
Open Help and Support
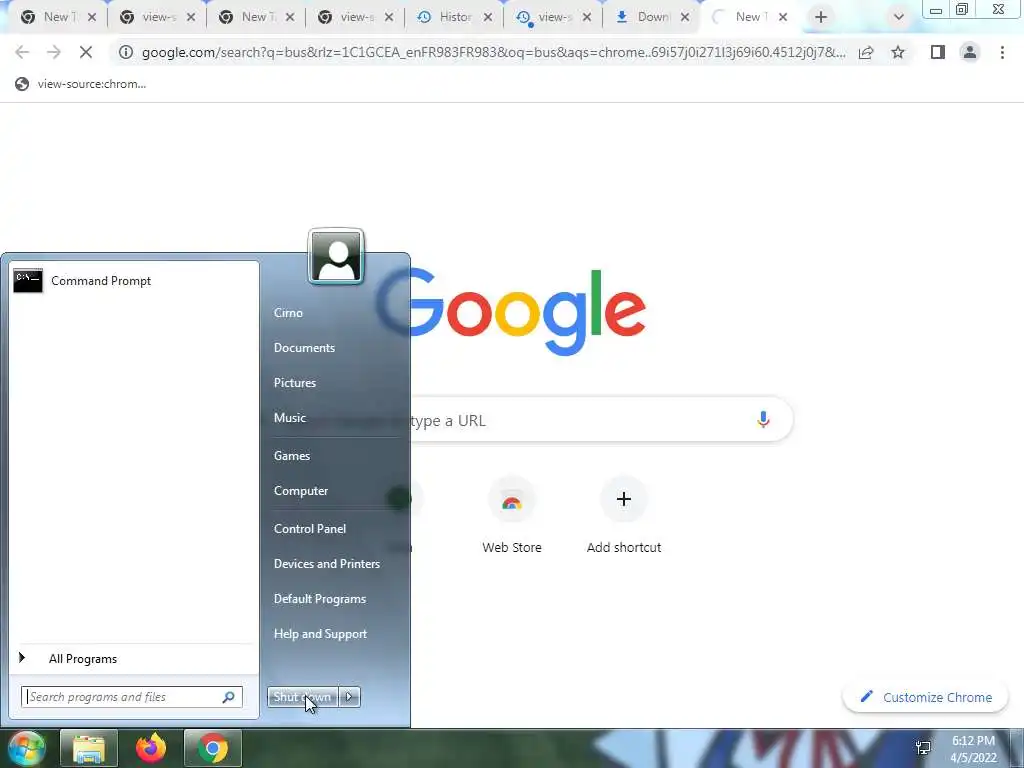click(320, 634)
